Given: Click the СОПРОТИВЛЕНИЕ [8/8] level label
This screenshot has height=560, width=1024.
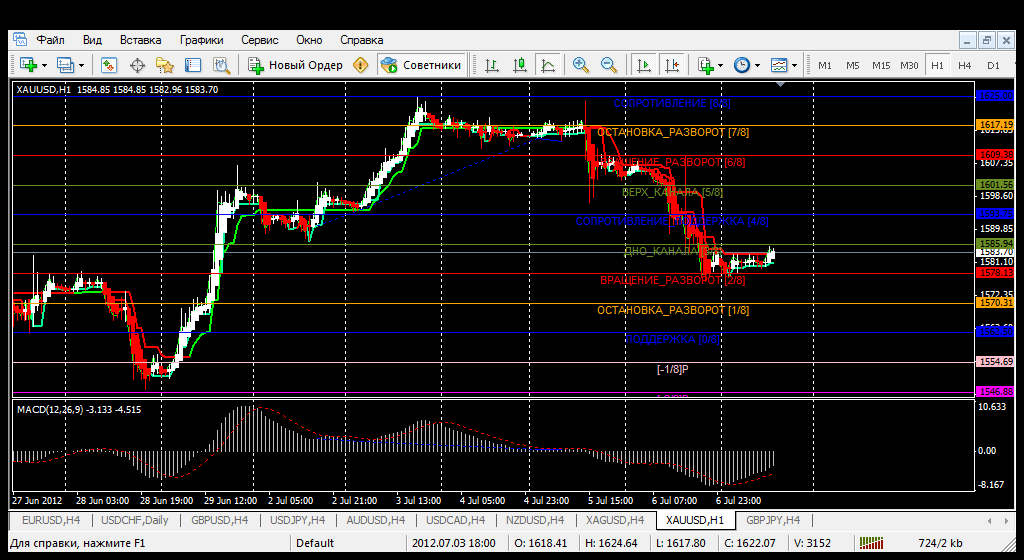Looking at the screenshot, I should tap(672, 103).
